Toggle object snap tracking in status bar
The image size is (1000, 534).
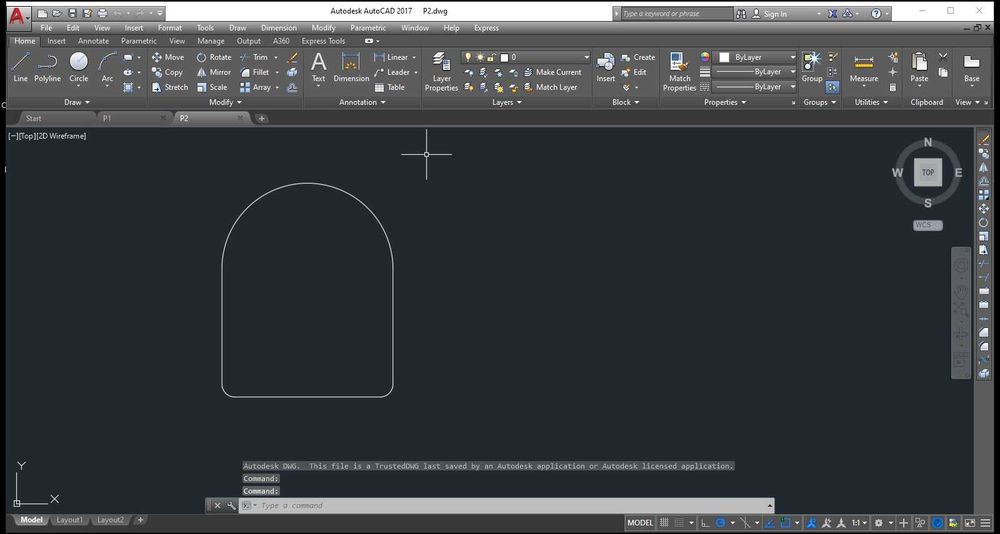point(769,523)
